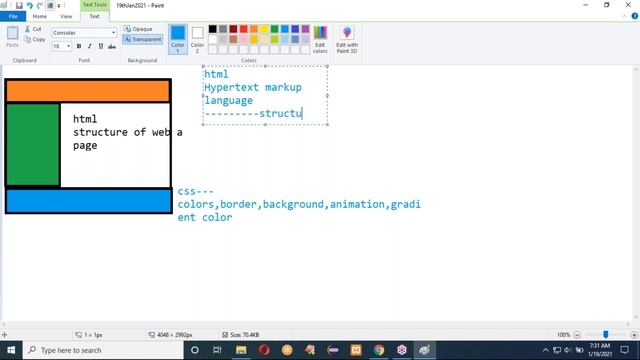Click the Size: 70.4KB status entry
Image resolution: width=640 pixels, height=360 pixels.
click(241, 335)
